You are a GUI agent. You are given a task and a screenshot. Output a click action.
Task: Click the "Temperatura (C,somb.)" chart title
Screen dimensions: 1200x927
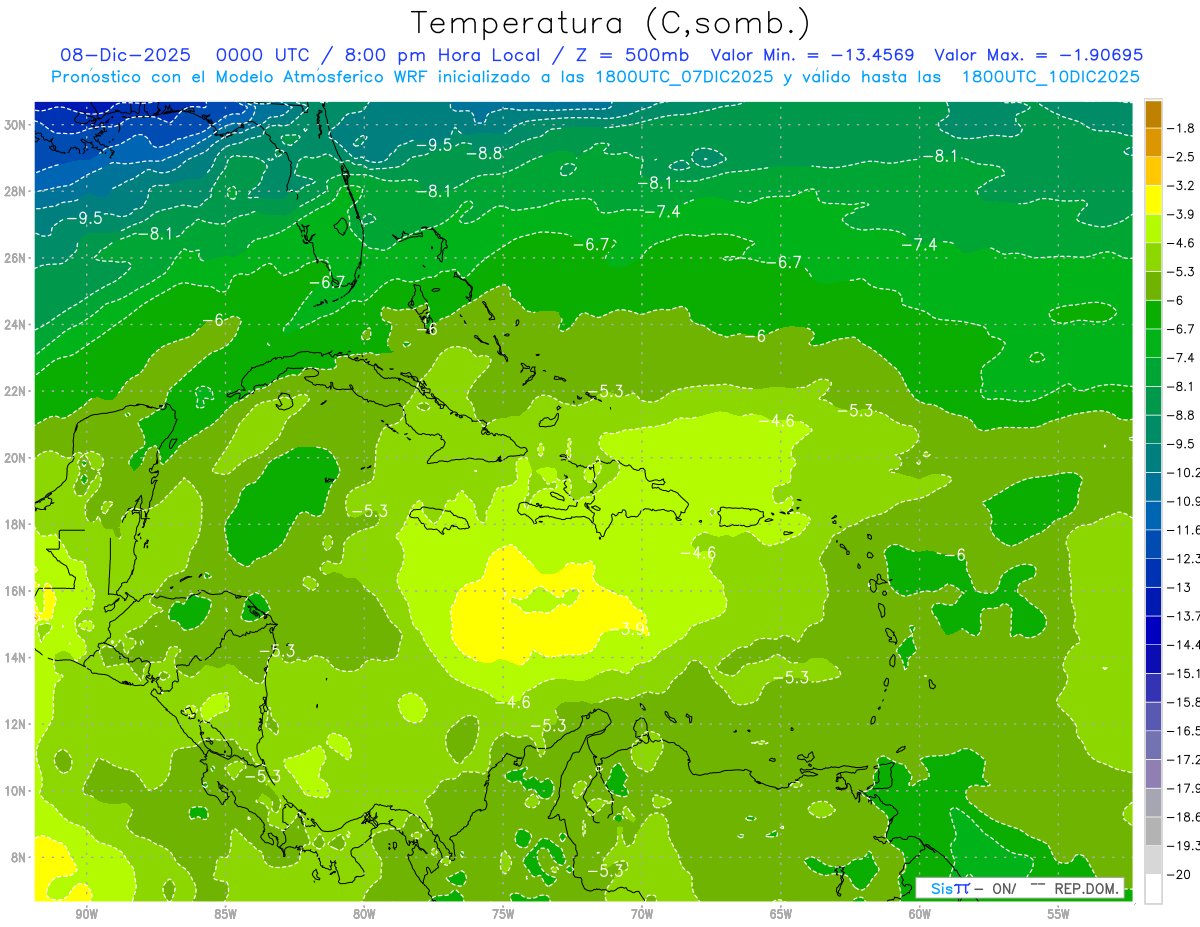[x=611, y=23]
